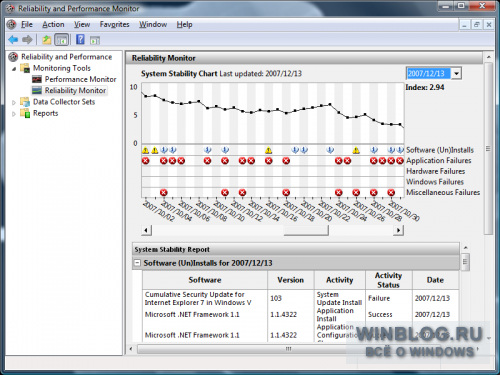
Task: Click the Date column header
Action: coord(435,280)
